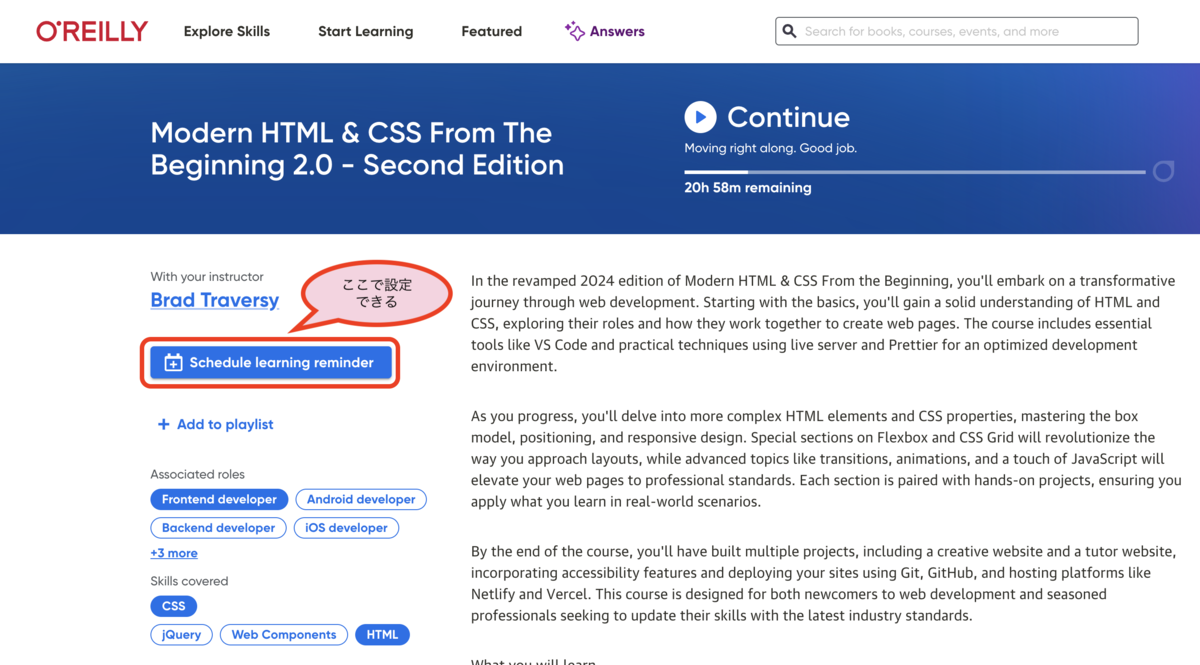The height and width of the screenshot is (665, 1200).
Task: Click the O'Reilly logo
Action: pyautogui.click(x=92, y=31)
